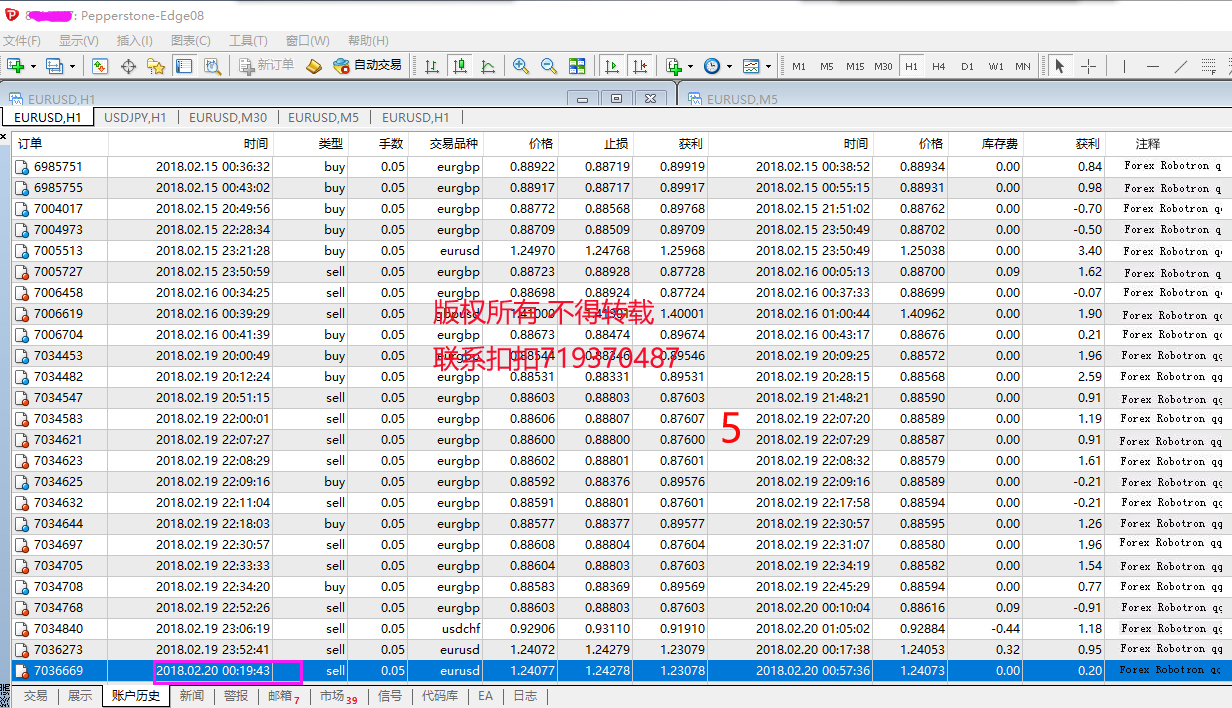
Task: Open the Data Window crosshair icon
Action: tap(128, 66)
